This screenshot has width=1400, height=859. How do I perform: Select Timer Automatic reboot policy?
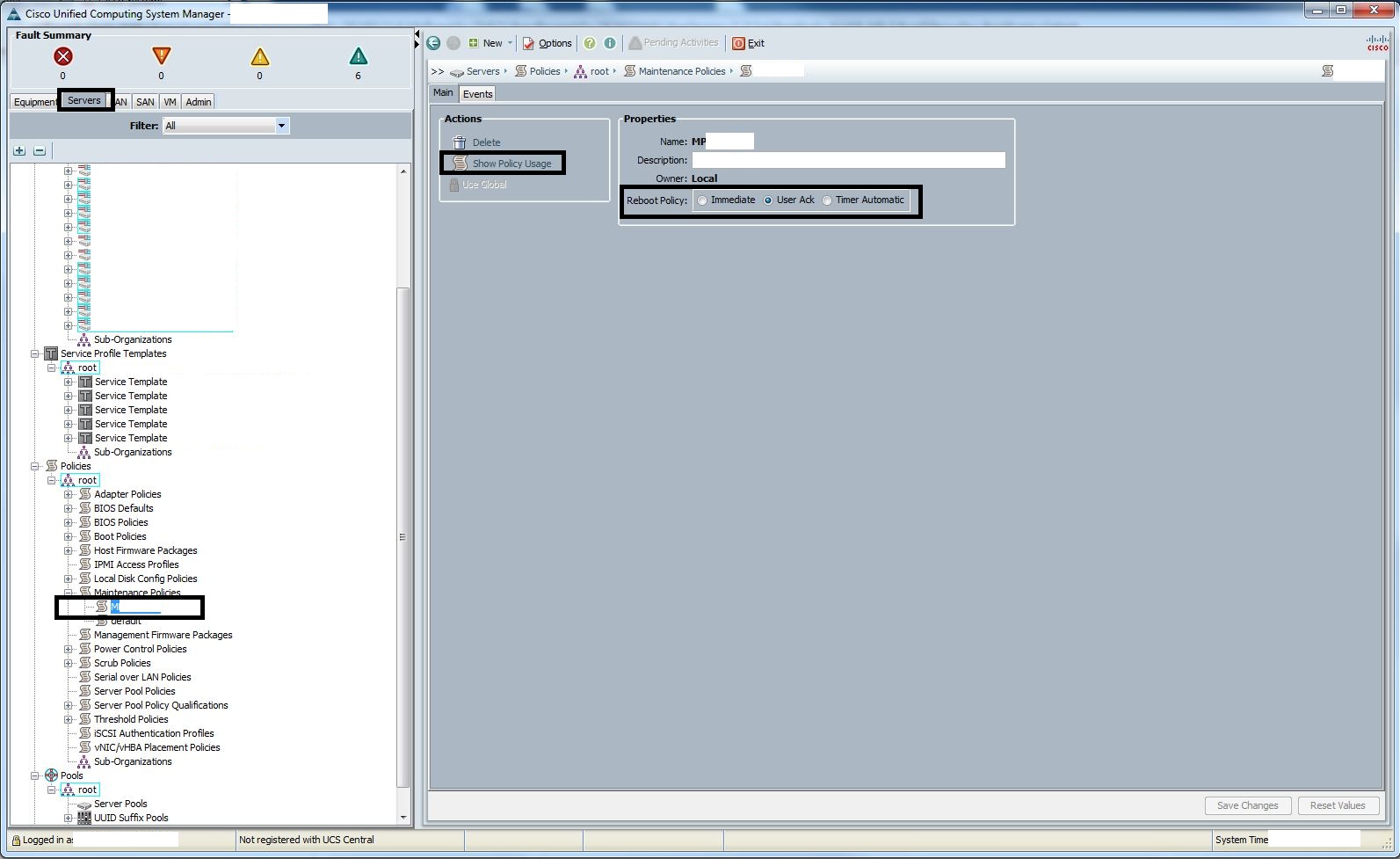point(827,200)
